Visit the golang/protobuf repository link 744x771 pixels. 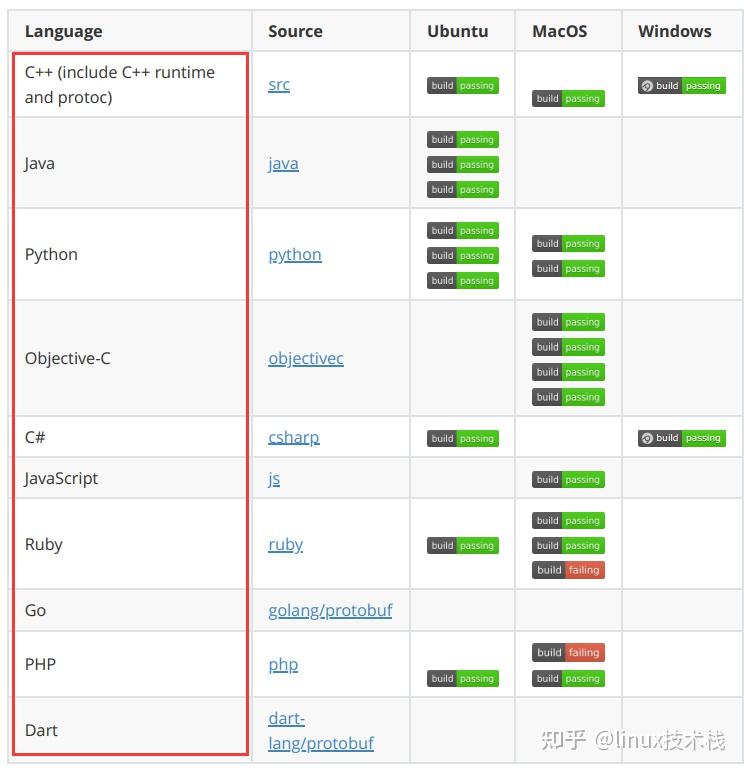tap(330, 610)
